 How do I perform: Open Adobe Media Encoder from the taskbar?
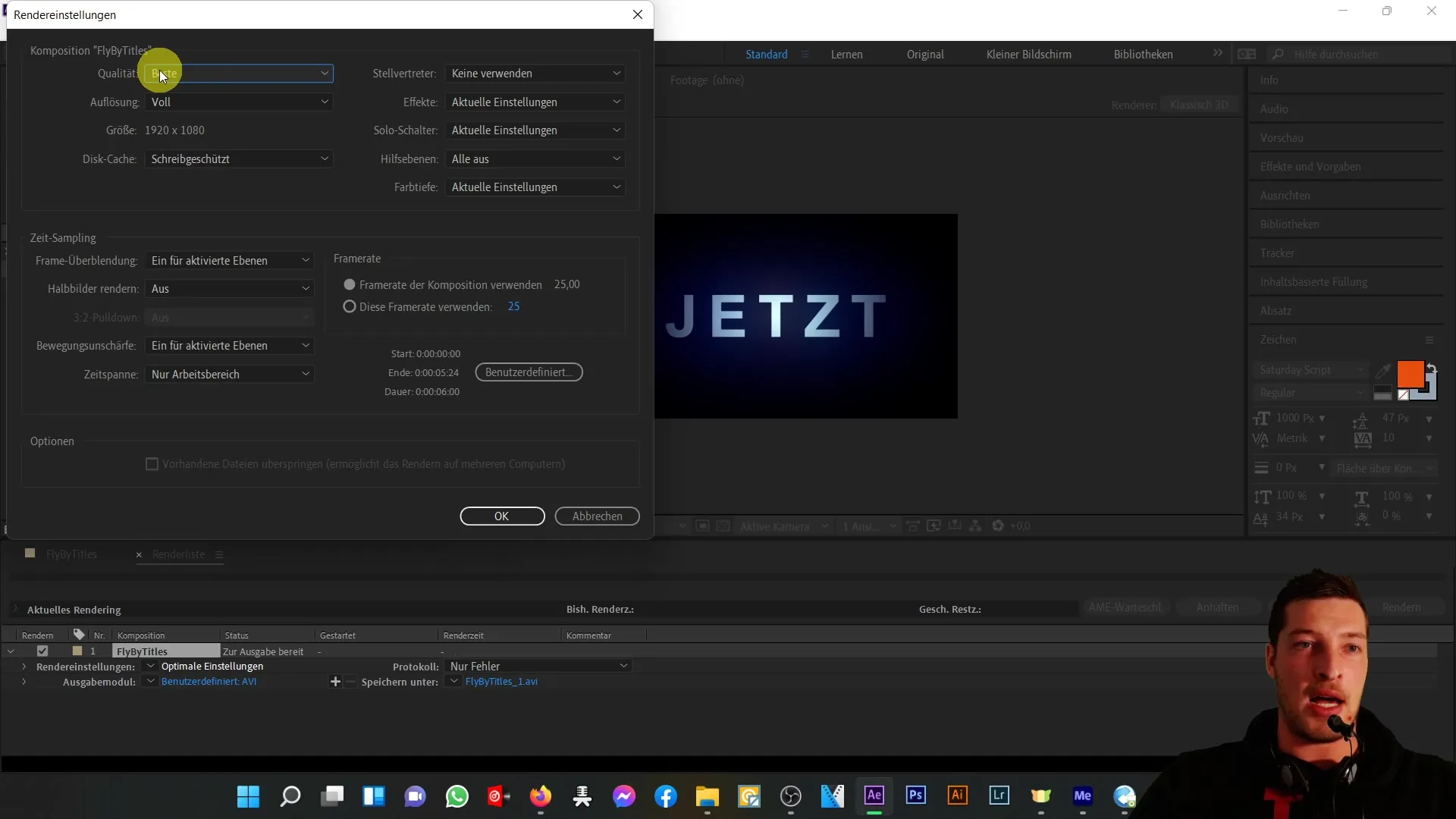[1082, 795]
